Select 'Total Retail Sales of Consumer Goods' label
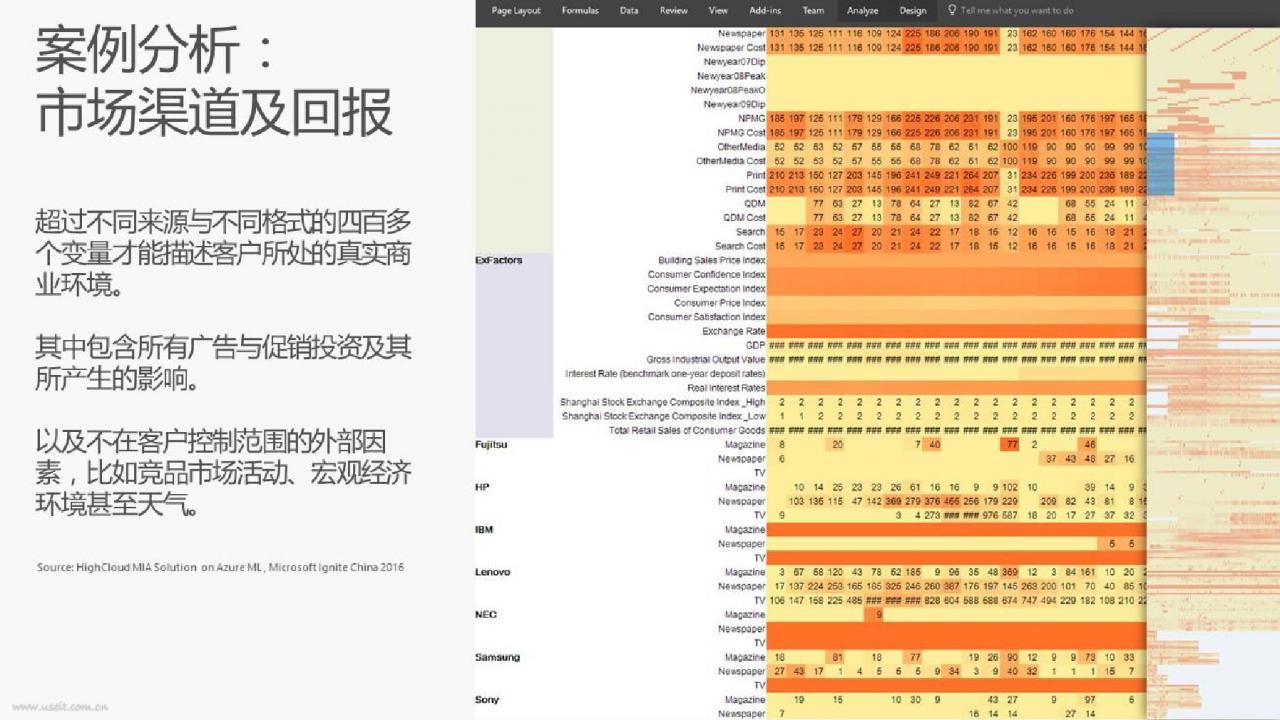This screenshot has width=1280, height=720. [x=688, y=431]
